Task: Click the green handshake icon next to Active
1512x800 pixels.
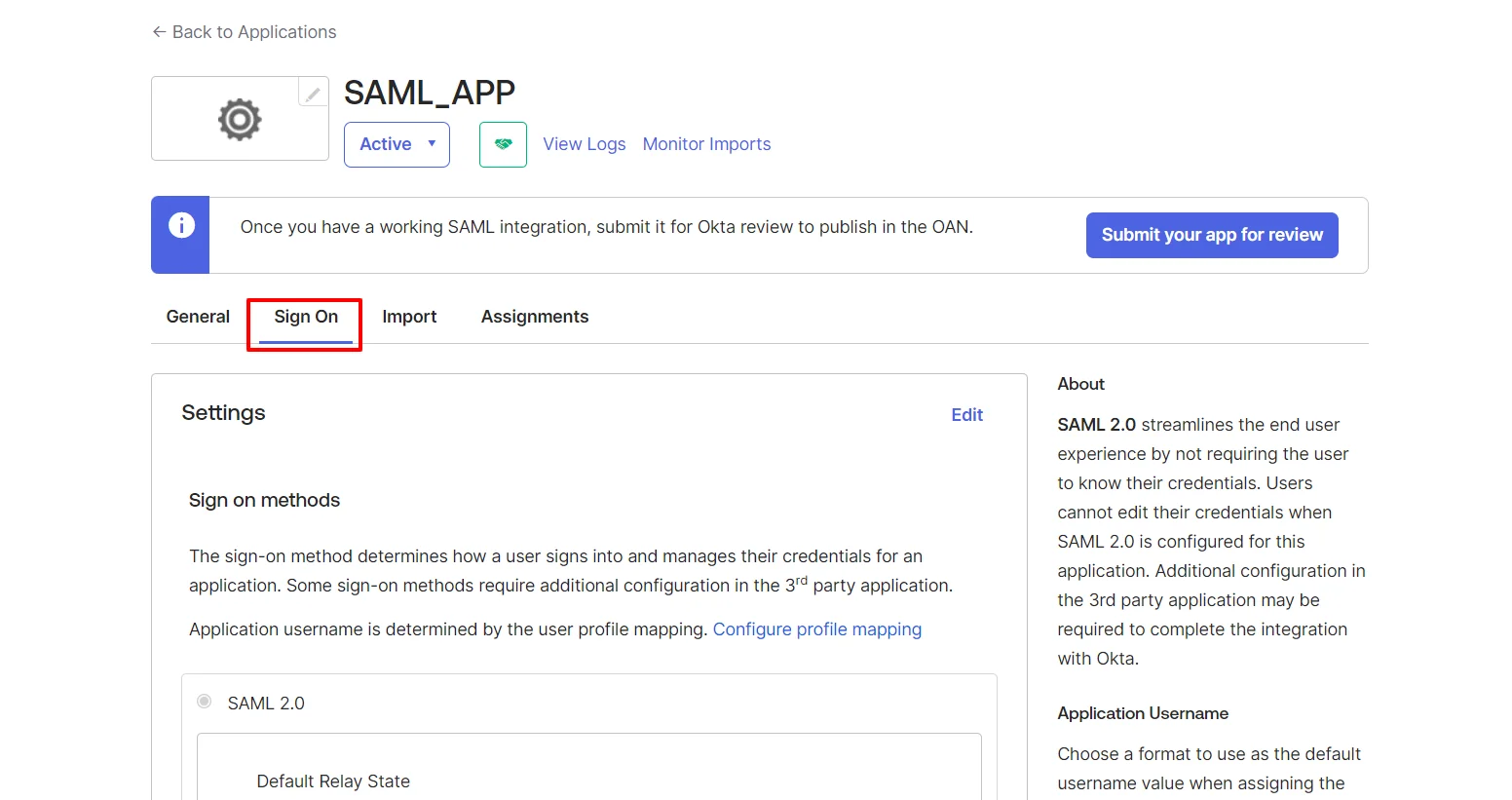Action: pos(503,143)
